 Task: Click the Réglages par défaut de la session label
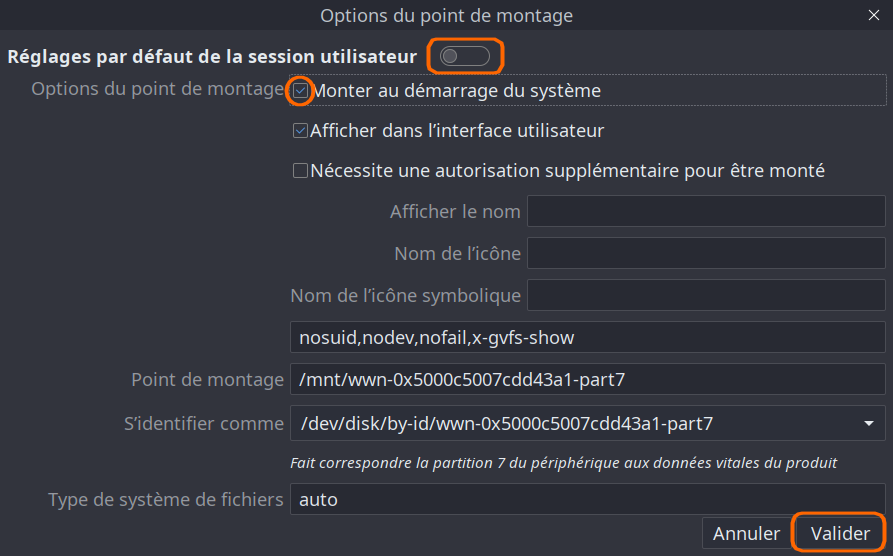[x=212, y=57]
